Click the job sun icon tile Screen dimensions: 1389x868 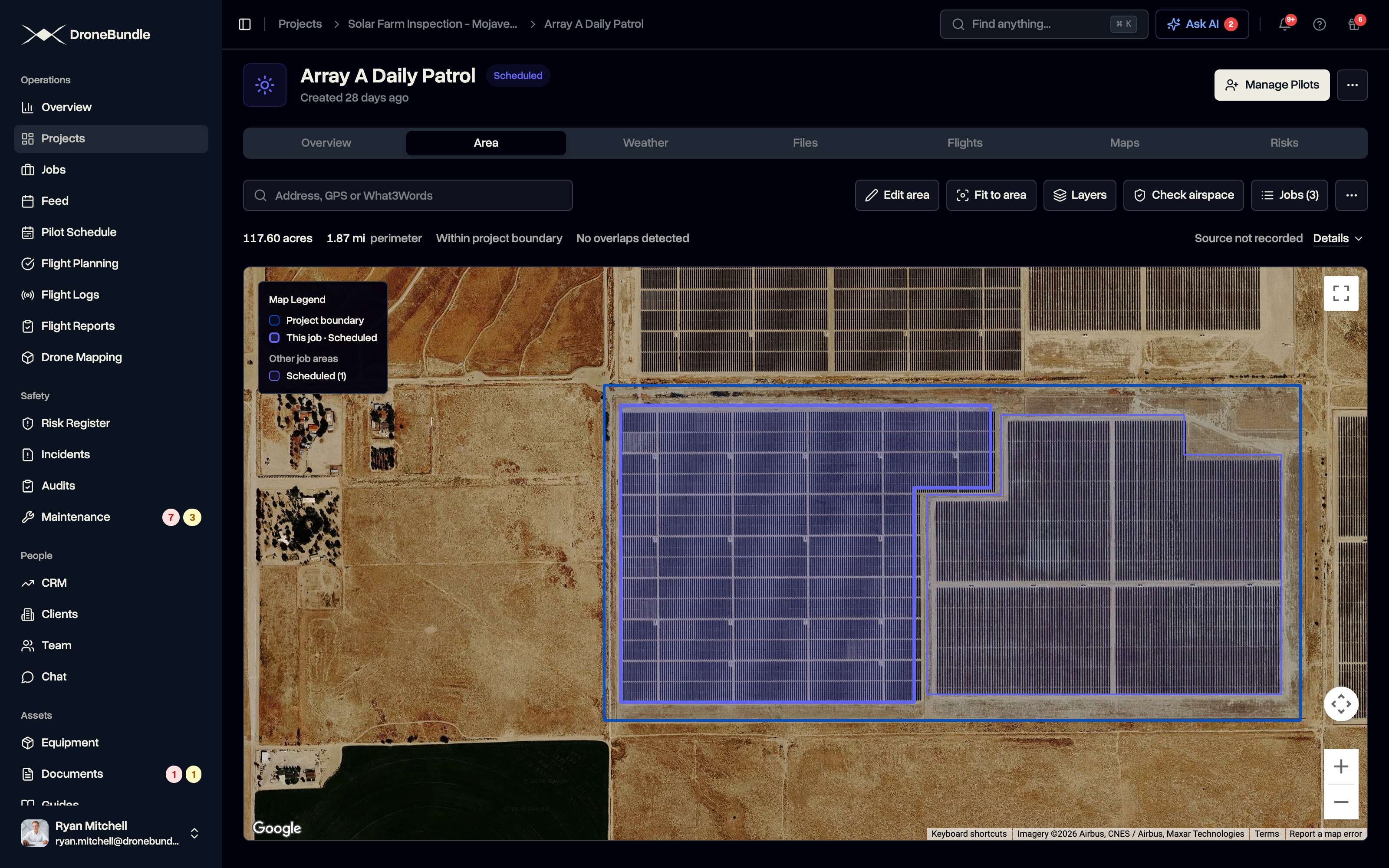click(x=265, y=85)
